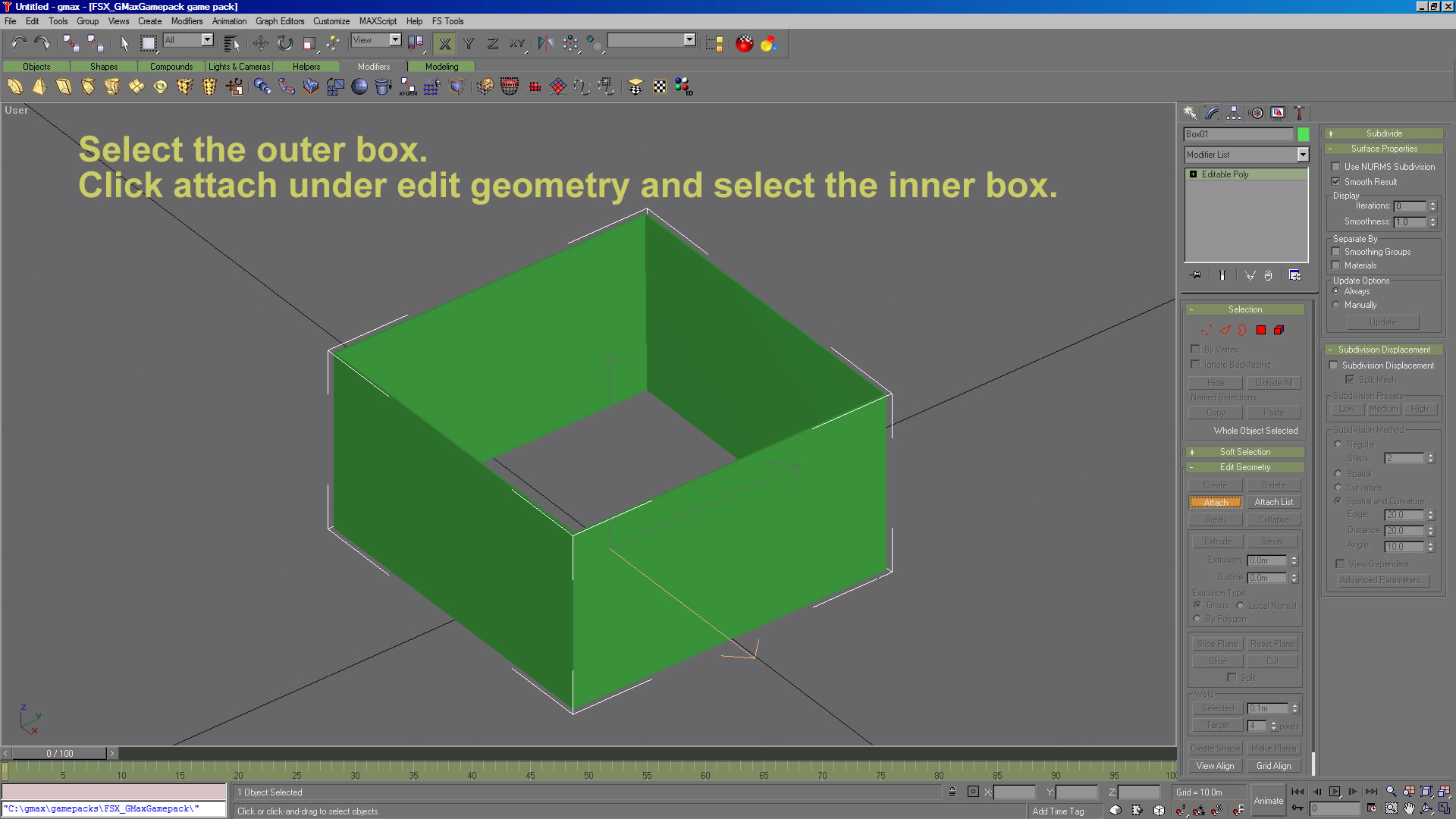The image size is (1456, 819).
Task: Expand the Editable Poly stack entry
Action: point(1193,174)
